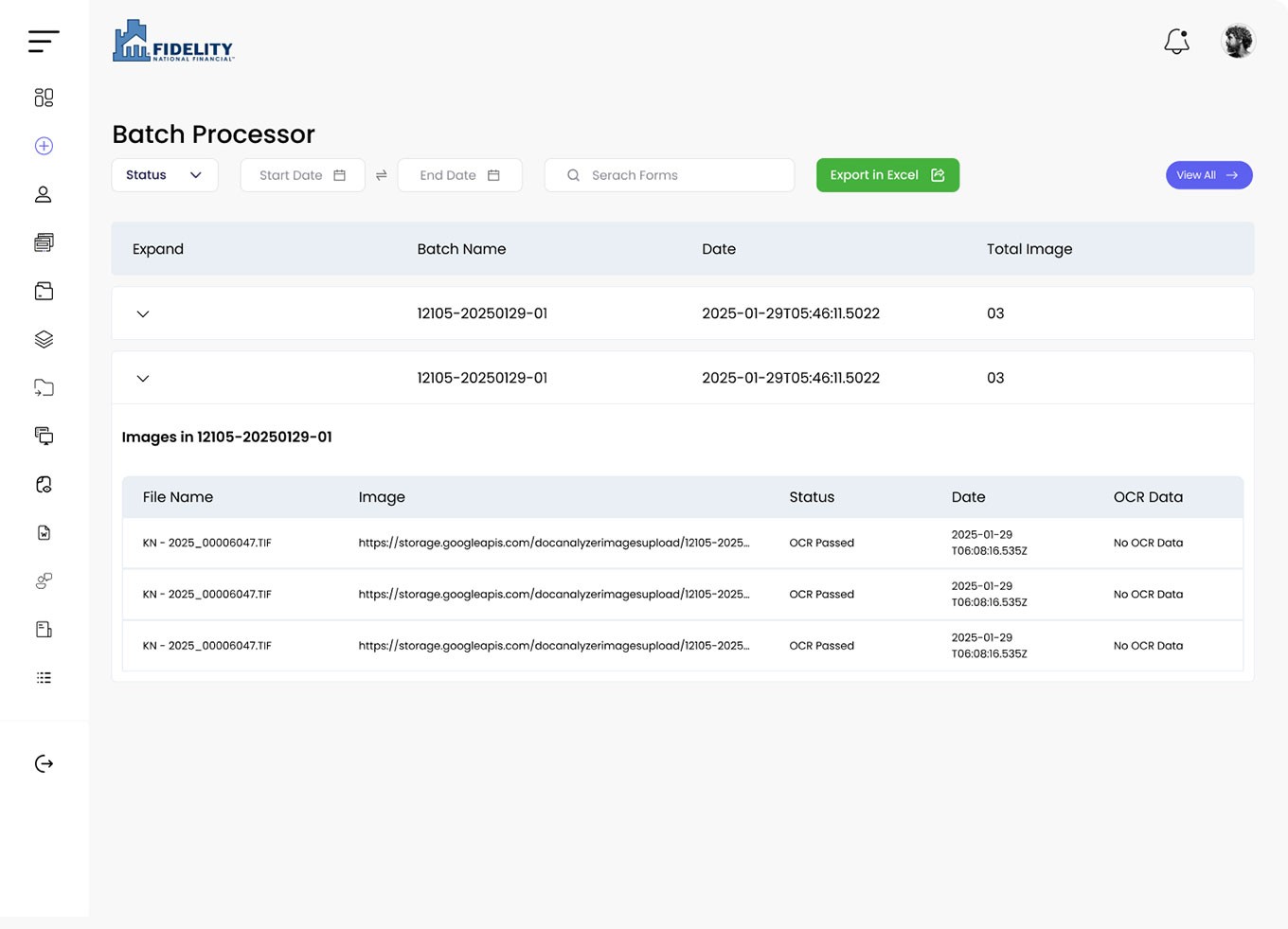Open the Status filter dropdown
The width and height of the screenshot is (1288, 929).
(165, 175)
